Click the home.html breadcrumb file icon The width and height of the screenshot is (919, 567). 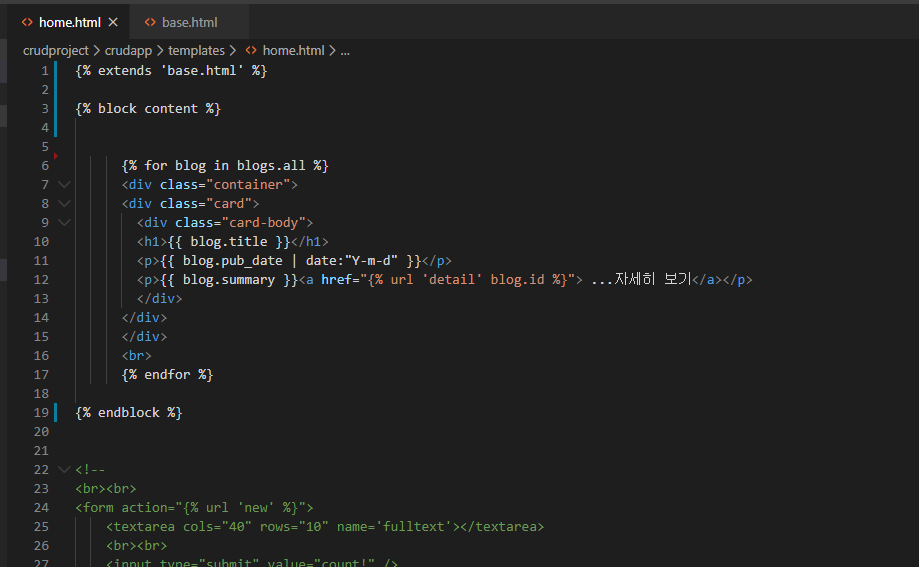tap(251, 50)
